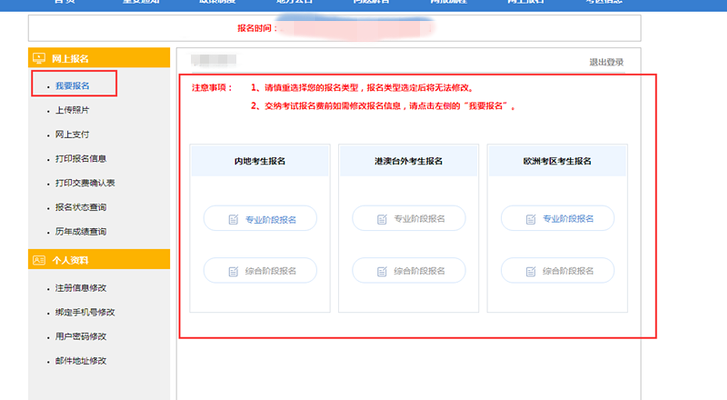Screen dimensions: 727x400
Task: Click document icon in 港澳台外考生 专业阶段报名
Action: point(383,219)
